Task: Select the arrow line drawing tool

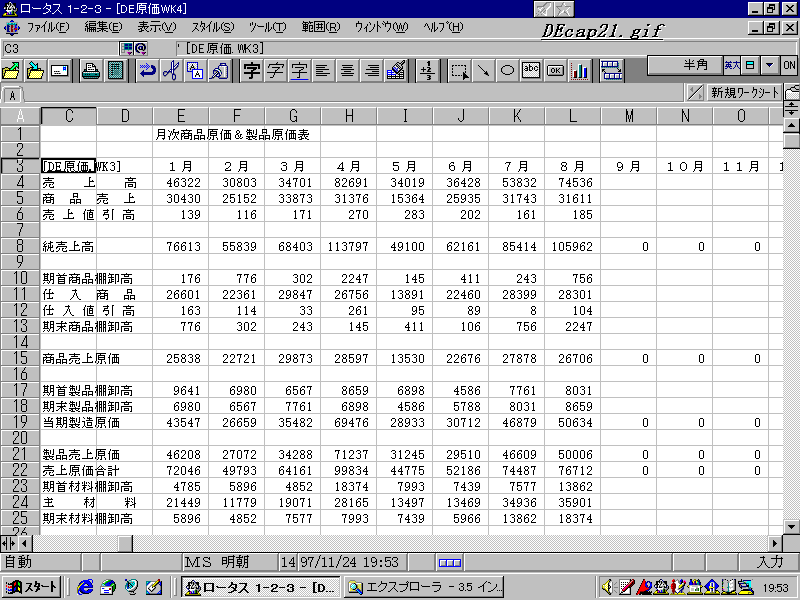Action: point(483,70)
